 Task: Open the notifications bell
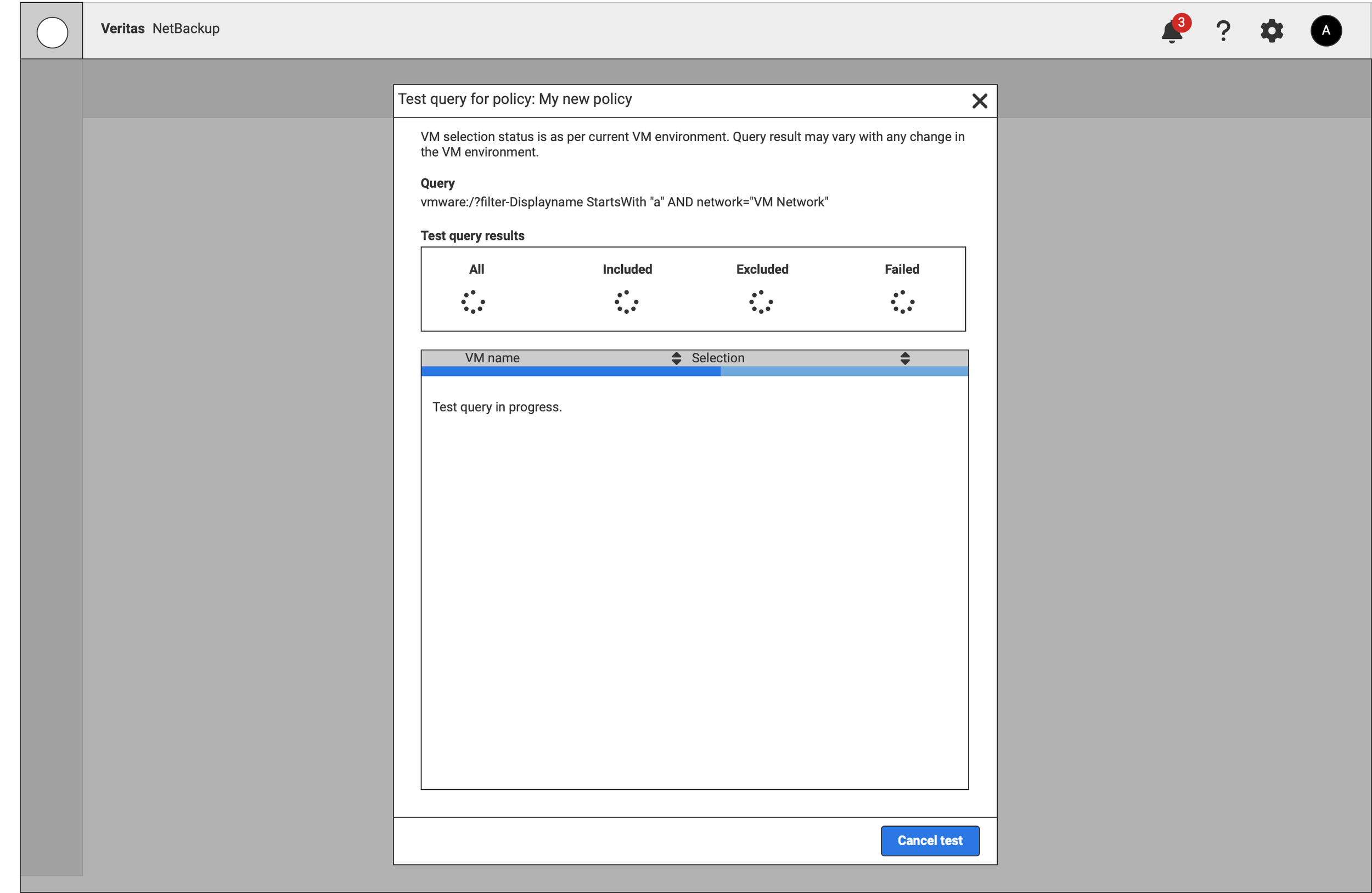[1171, 32]
